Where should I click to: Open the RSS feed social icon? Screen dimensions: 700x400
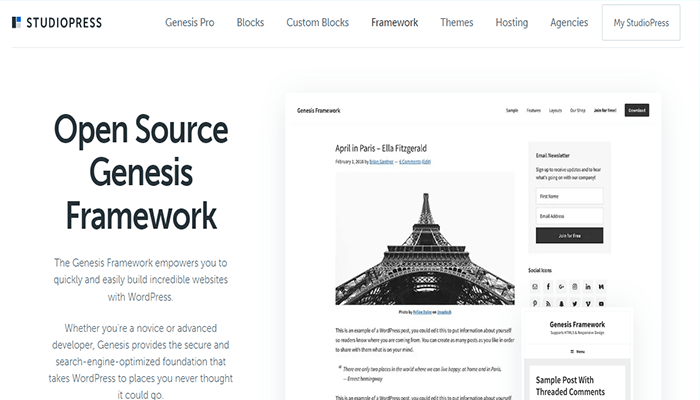coord(549,302)
